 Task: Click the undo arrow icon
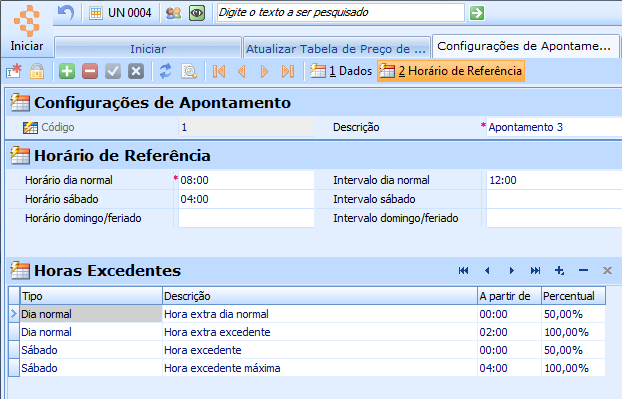point(65,13)
